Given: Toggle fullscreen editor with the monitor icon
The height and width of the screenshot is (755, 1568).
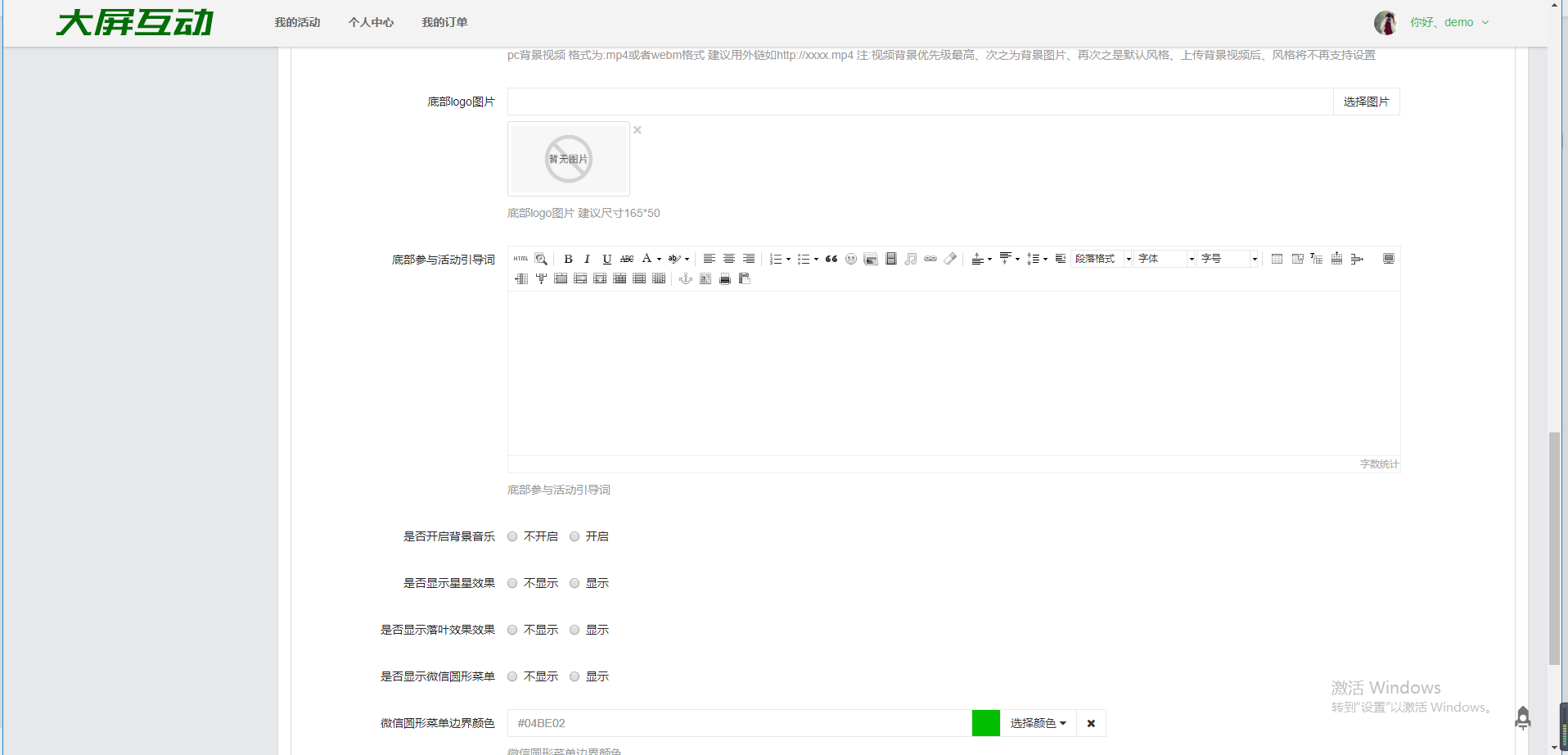Looking at the screenshot, I should pyautogui.click(x=1388, y=259).
